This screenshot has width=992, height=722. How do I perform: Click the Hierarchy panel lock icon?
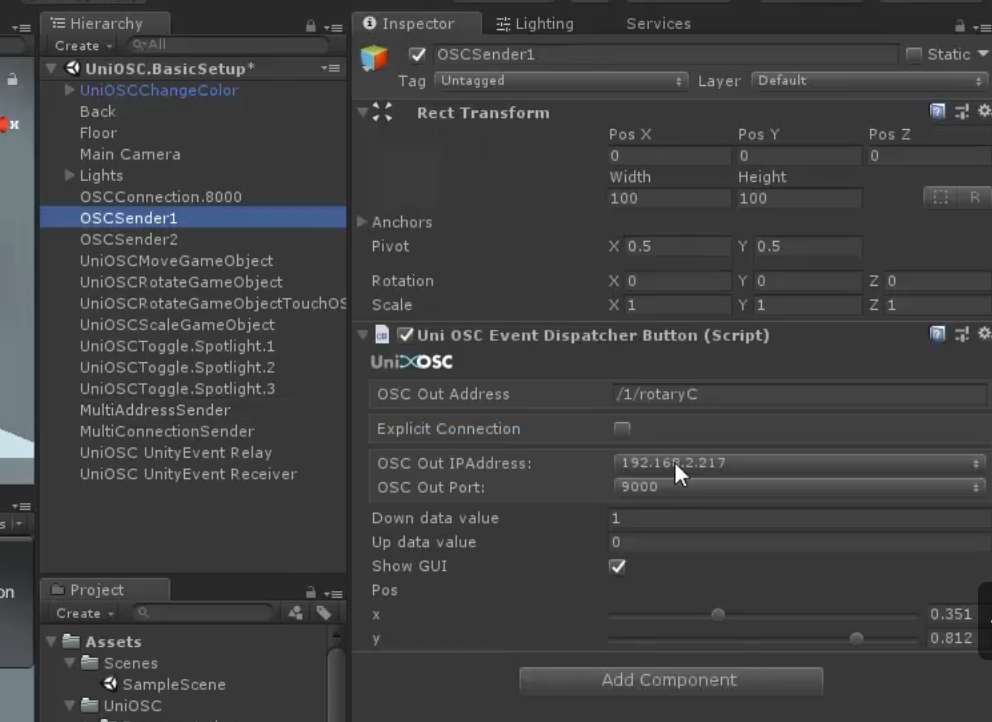[x=311, y=26]
